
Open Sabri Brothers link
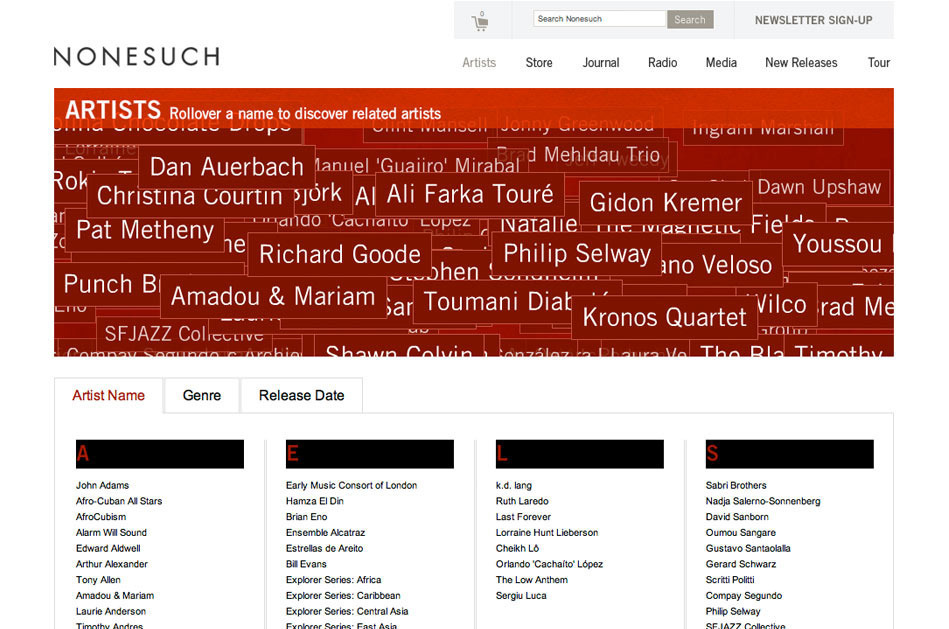(x=736, y=486)
